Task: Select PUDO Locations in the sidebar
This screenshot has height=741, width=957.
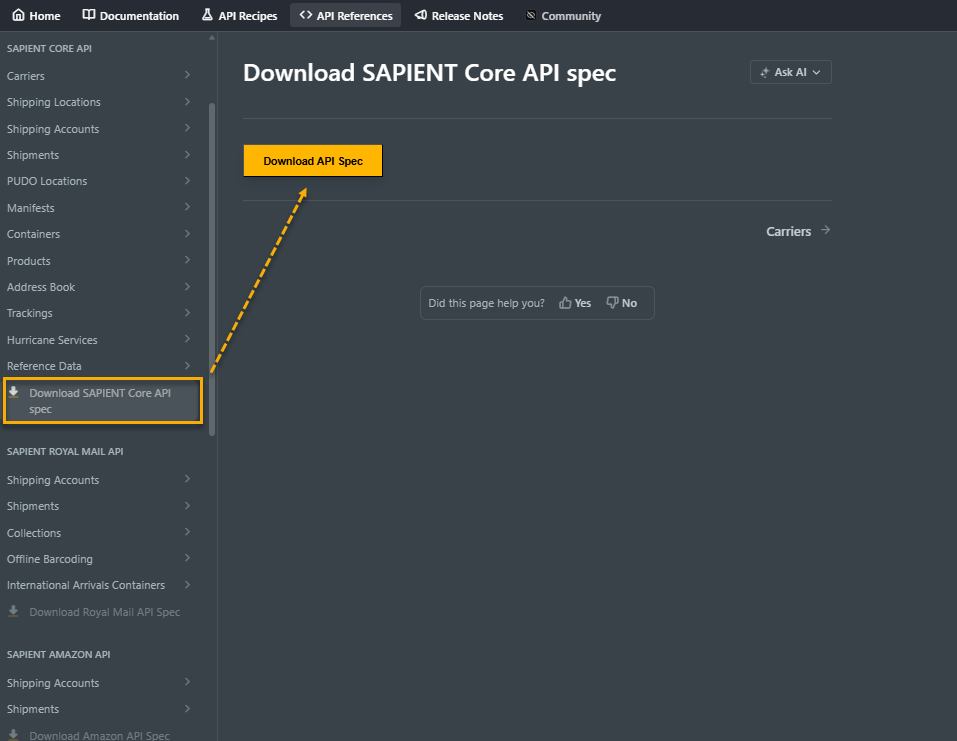Action: [47, 181]
